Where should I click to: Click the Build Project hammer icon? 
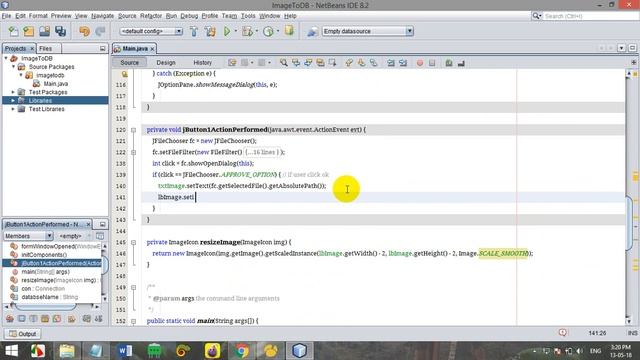194,31
